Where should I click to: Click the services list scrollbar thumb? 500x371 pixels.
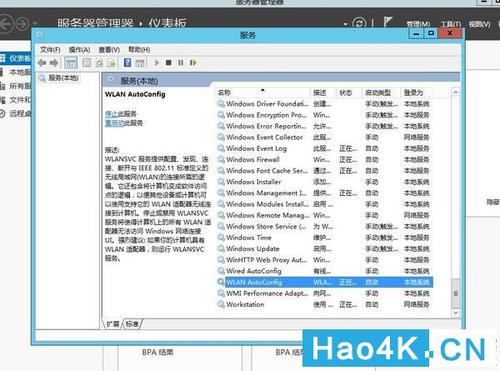click(455, 293)
